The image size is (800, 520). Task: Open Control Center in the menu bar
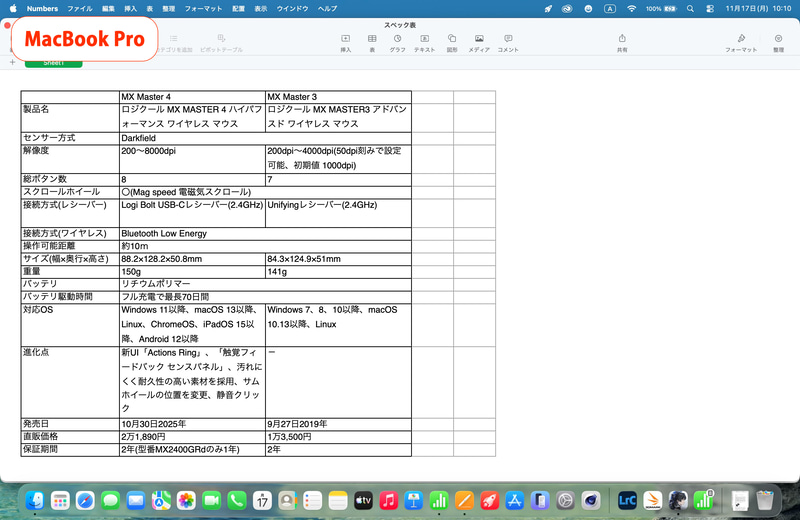point(710,9)
